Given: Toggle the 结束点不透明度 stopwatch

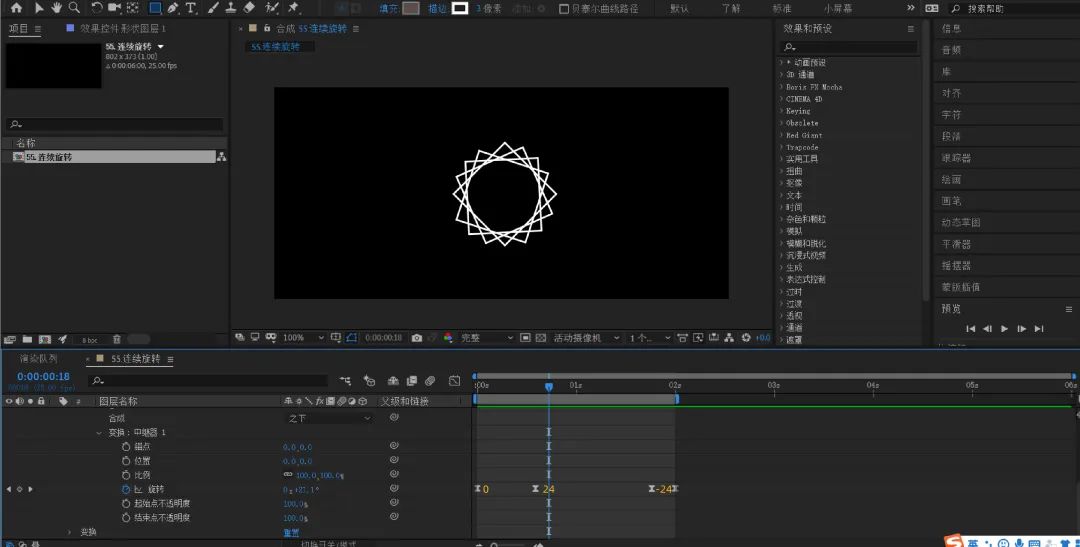Looking at the screenshot, I should pyautogui.click(x=126, y=517).
